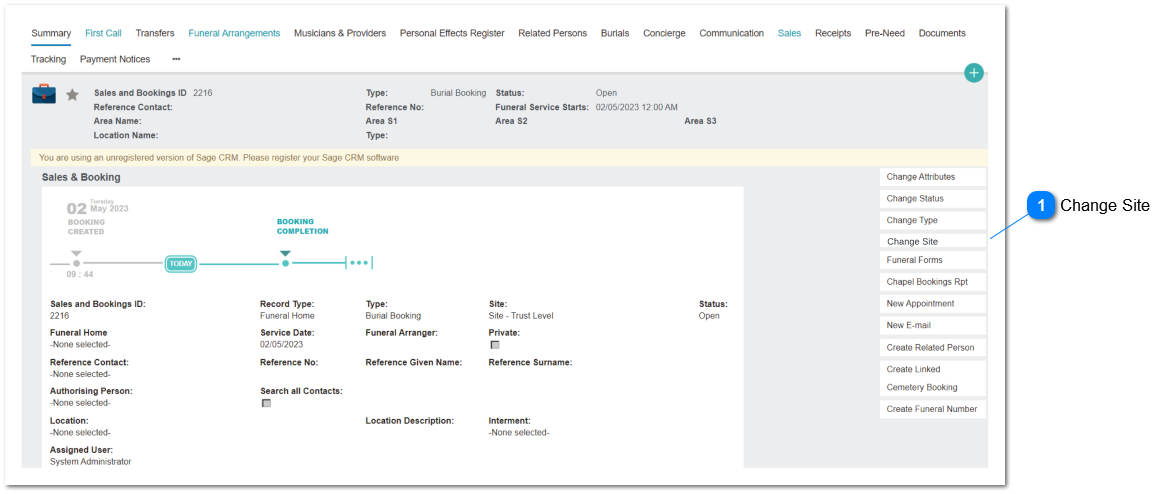This screenshot has width=1166, height=494.
Task: Click Create Funeral Number button
Action: 933,408
